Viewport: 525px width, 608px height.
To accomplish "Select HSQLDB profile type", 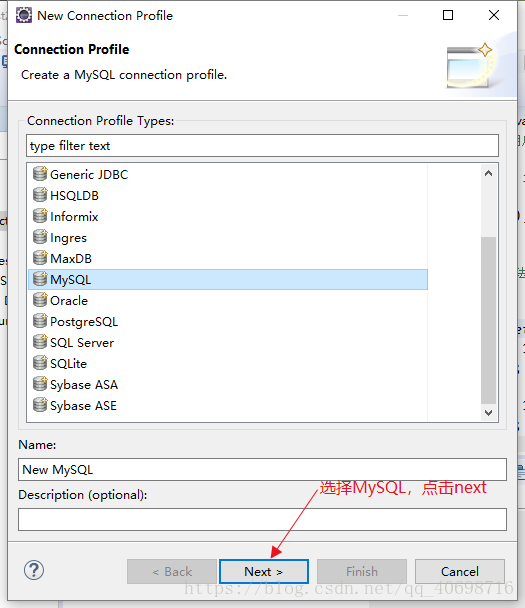I will 74,195.
